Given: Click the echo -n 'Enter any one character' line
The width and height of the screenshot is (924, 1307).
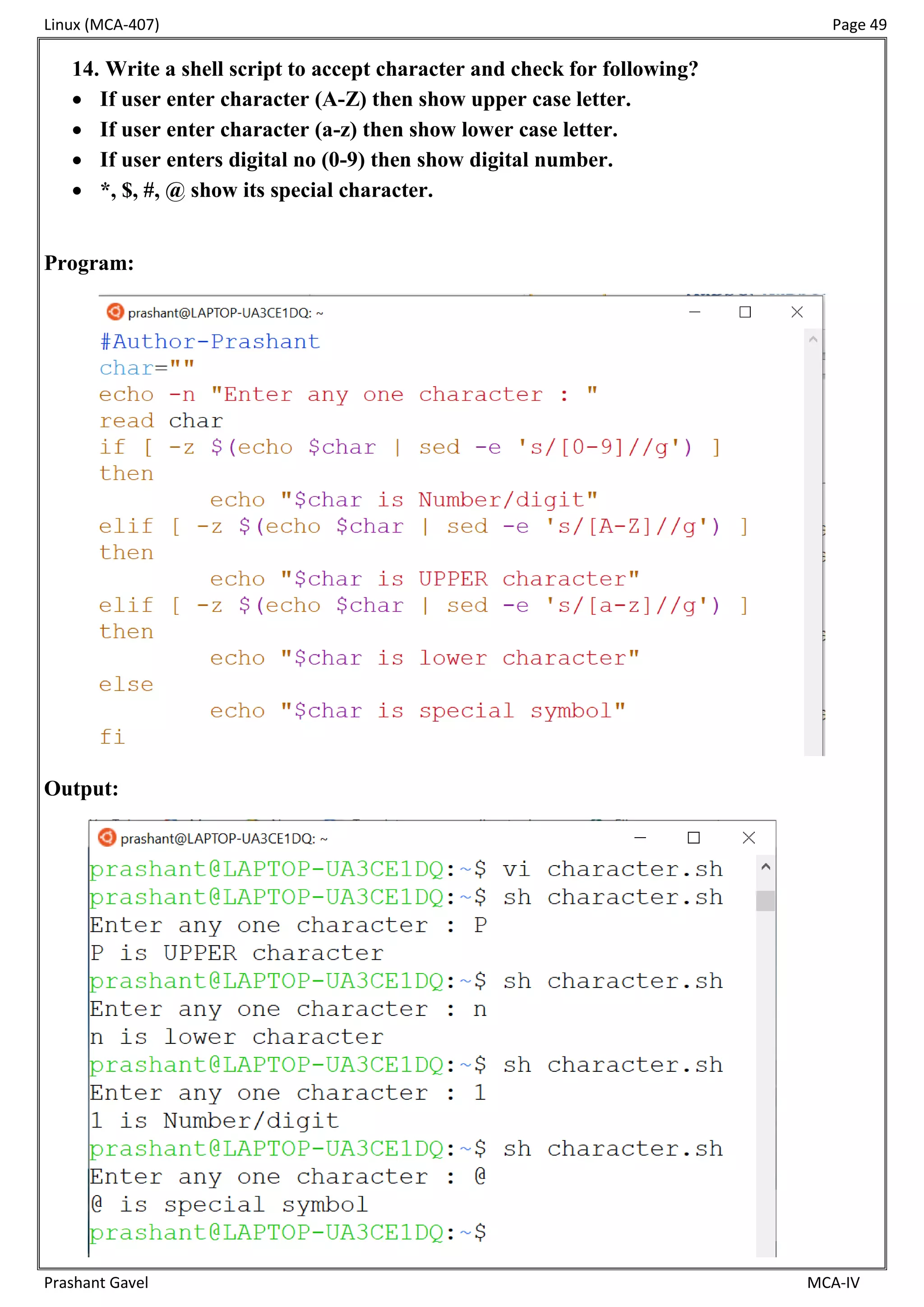Looking at the screenshot, I should [x=349, y=394].
